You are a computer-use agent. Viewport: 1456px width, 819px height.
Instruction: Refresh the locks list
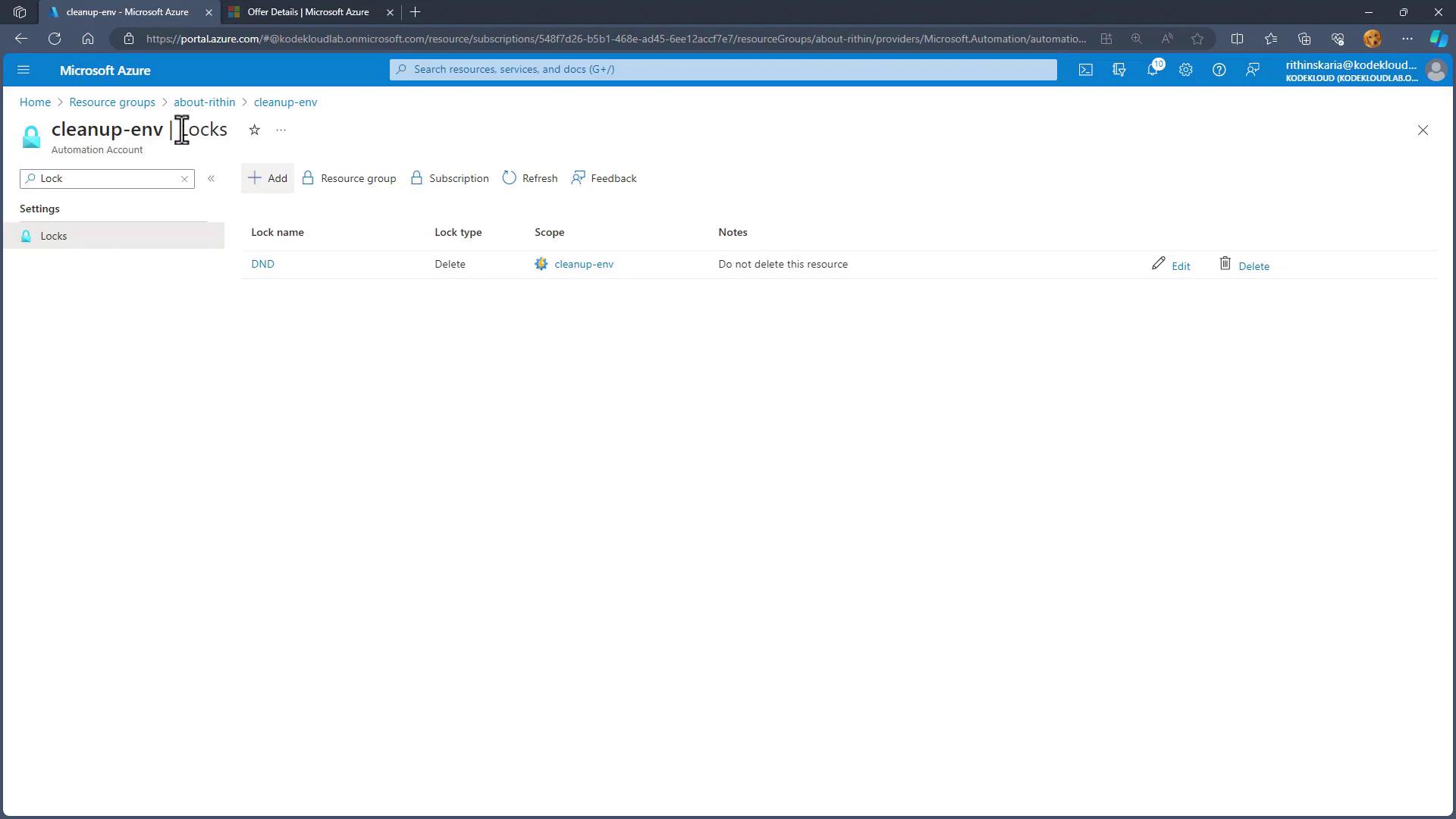click(x=530, y=179)
